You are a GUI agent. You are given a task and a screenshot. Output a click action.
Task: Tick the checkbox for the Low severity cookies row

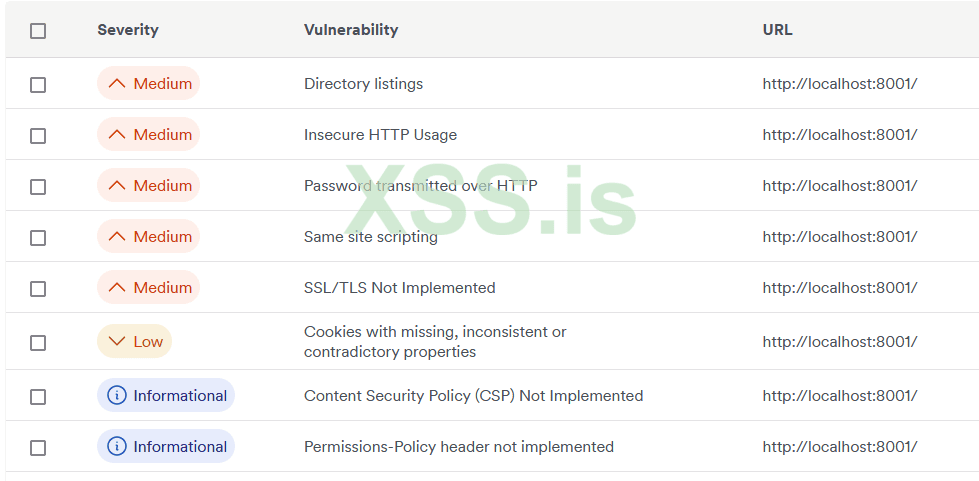(x=38, y=343)
